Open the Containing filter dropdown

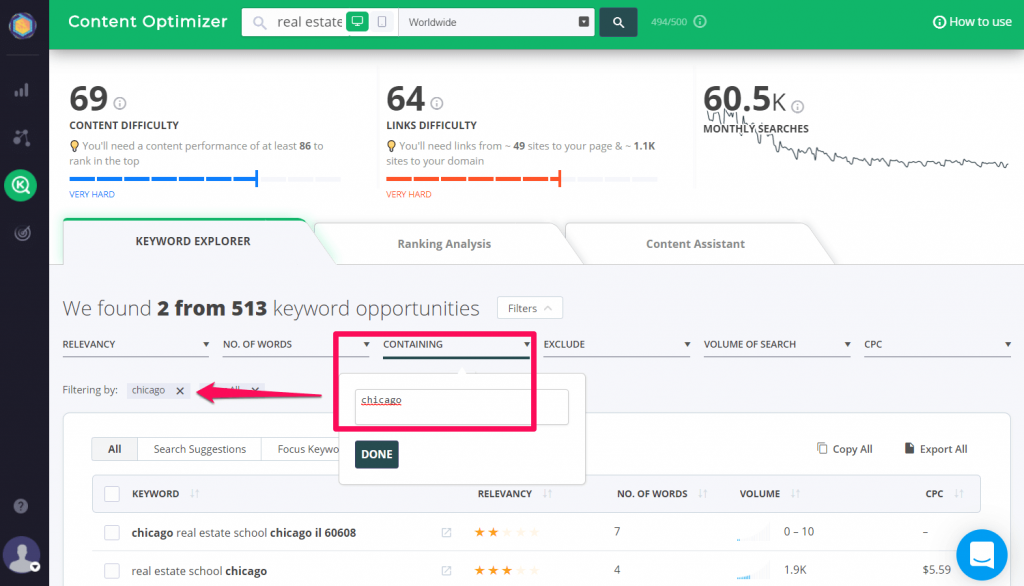[x=456, y=344]
